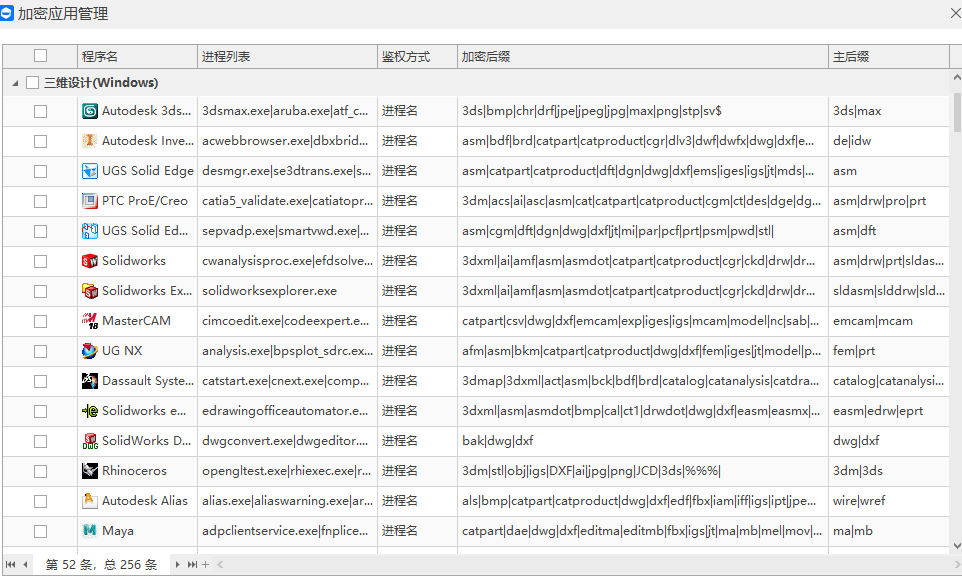Go to the first record in navigator
The height and width of the screenshot is (578, 962).
point(10,565)
